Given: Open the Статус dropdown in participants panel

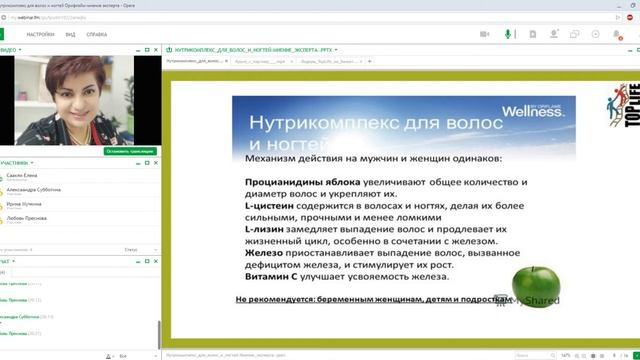Looking at the screenshot, I should (141, 249).
